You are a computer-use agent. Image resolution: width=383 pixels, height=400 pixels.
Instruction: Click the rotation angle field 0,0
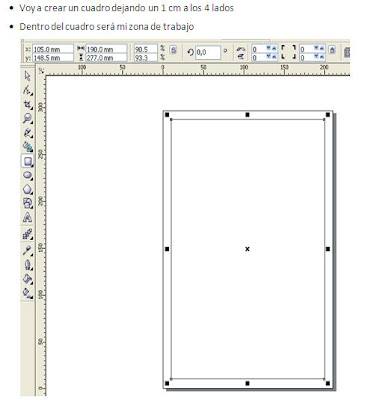coord(208,52)
